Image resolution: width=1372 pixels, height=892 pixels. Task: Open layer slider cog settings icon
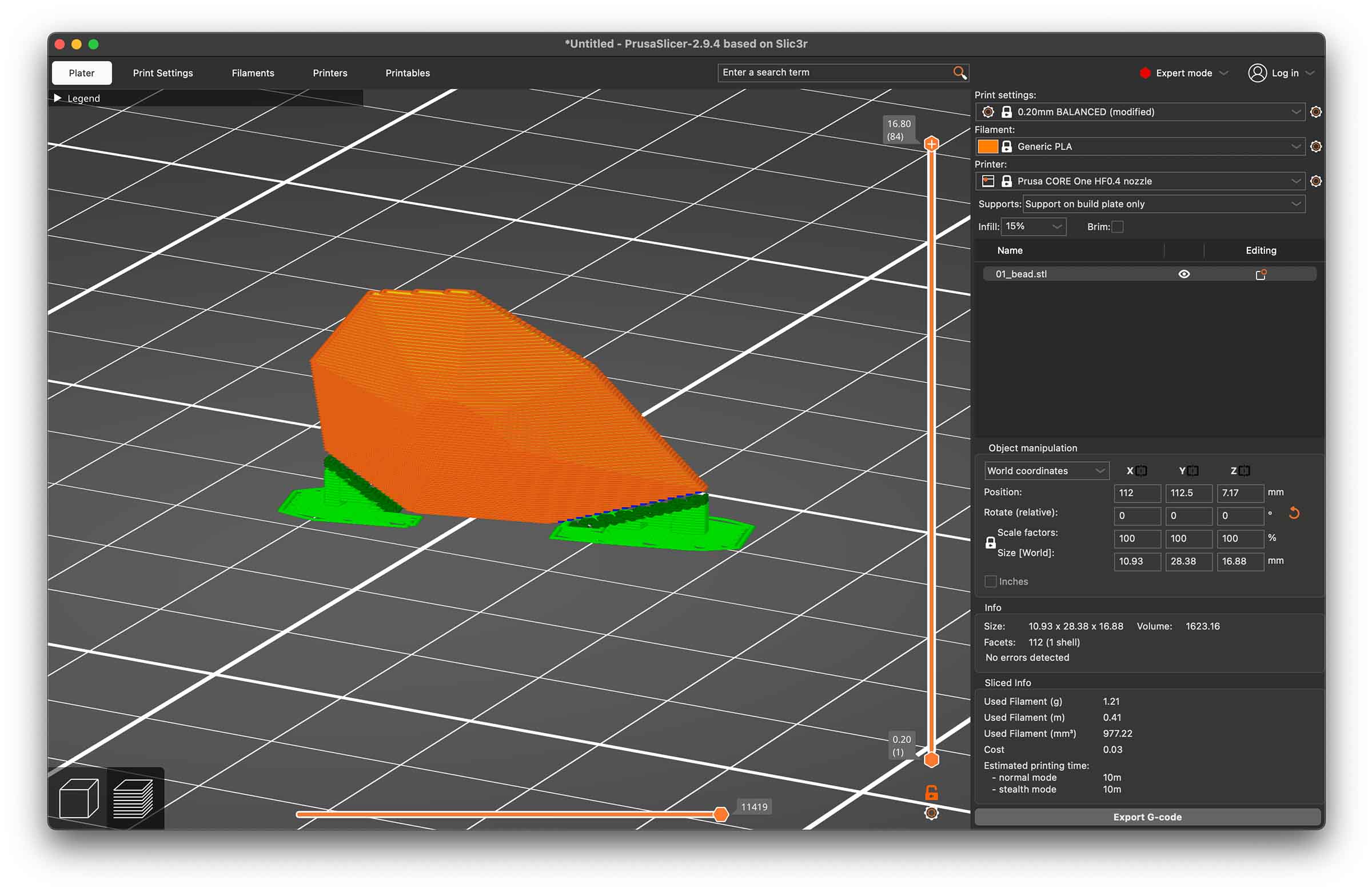tap(931, 813)
